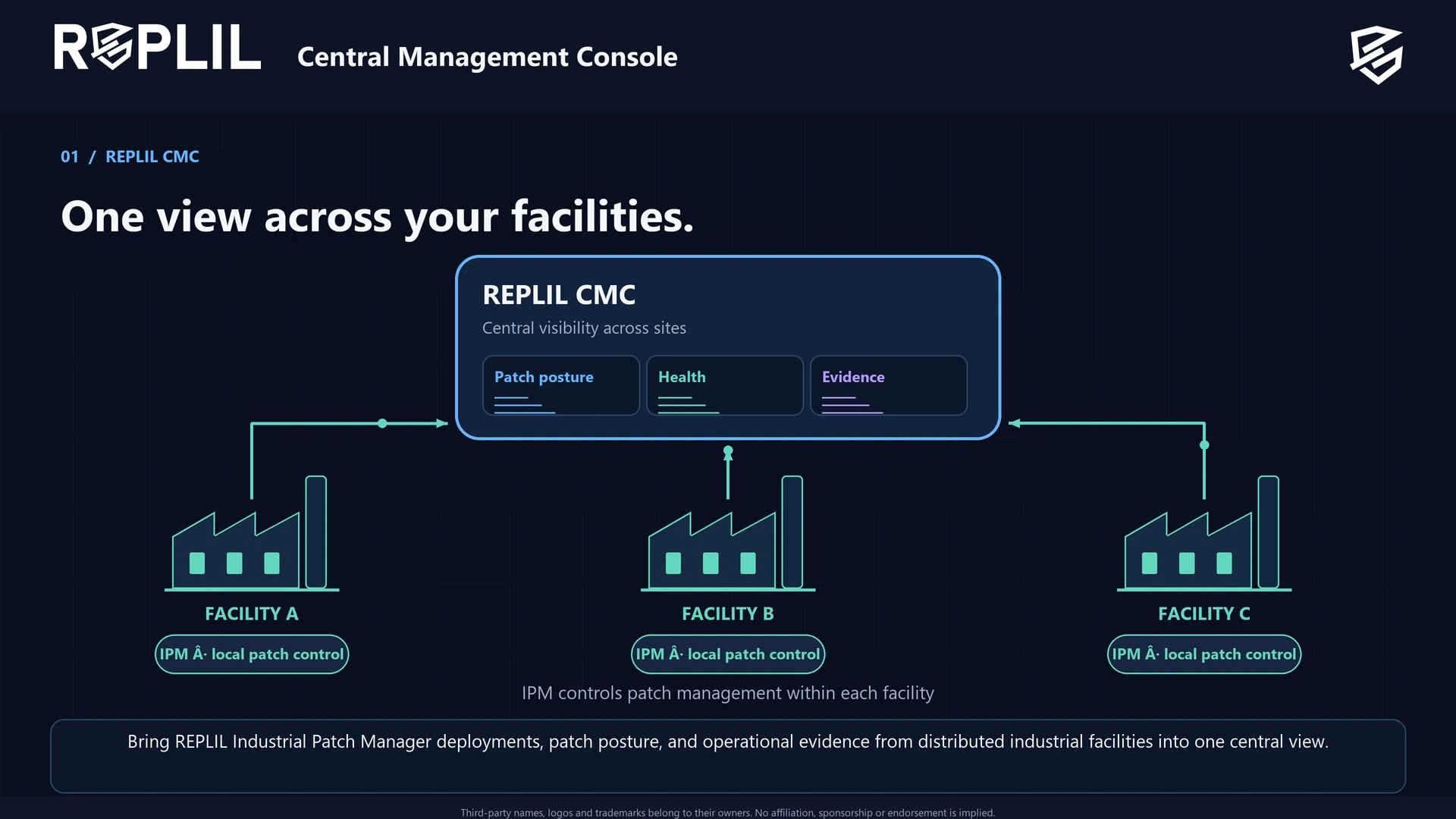Image resolution: width=1456 pixels, height=819 pixels.
Task: Click Facility C's IPM local patch control pill
Action: click(1204, 654)
